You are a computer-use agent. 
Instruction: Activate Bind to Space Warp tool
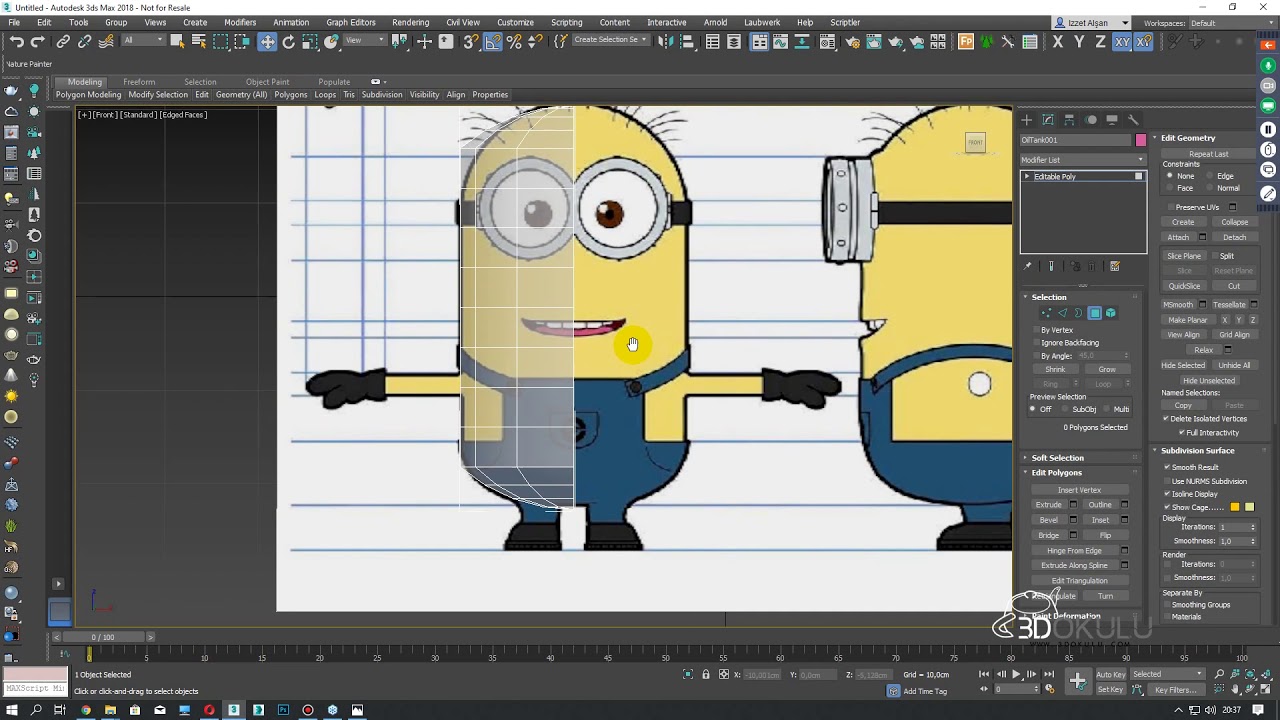(x=106, y=41)
